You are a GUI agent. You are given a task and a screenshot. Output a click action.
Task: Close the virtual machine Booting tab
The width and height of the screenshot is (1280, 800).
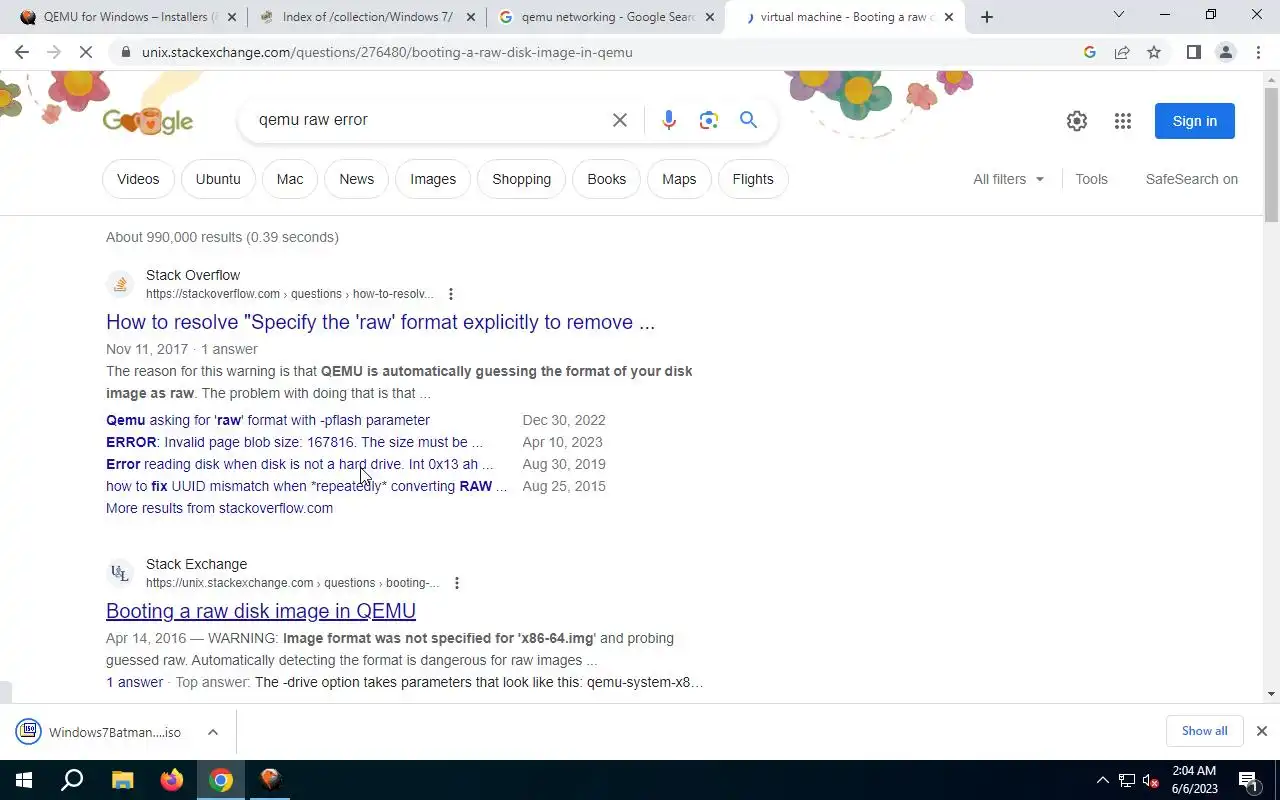(949, 17)
